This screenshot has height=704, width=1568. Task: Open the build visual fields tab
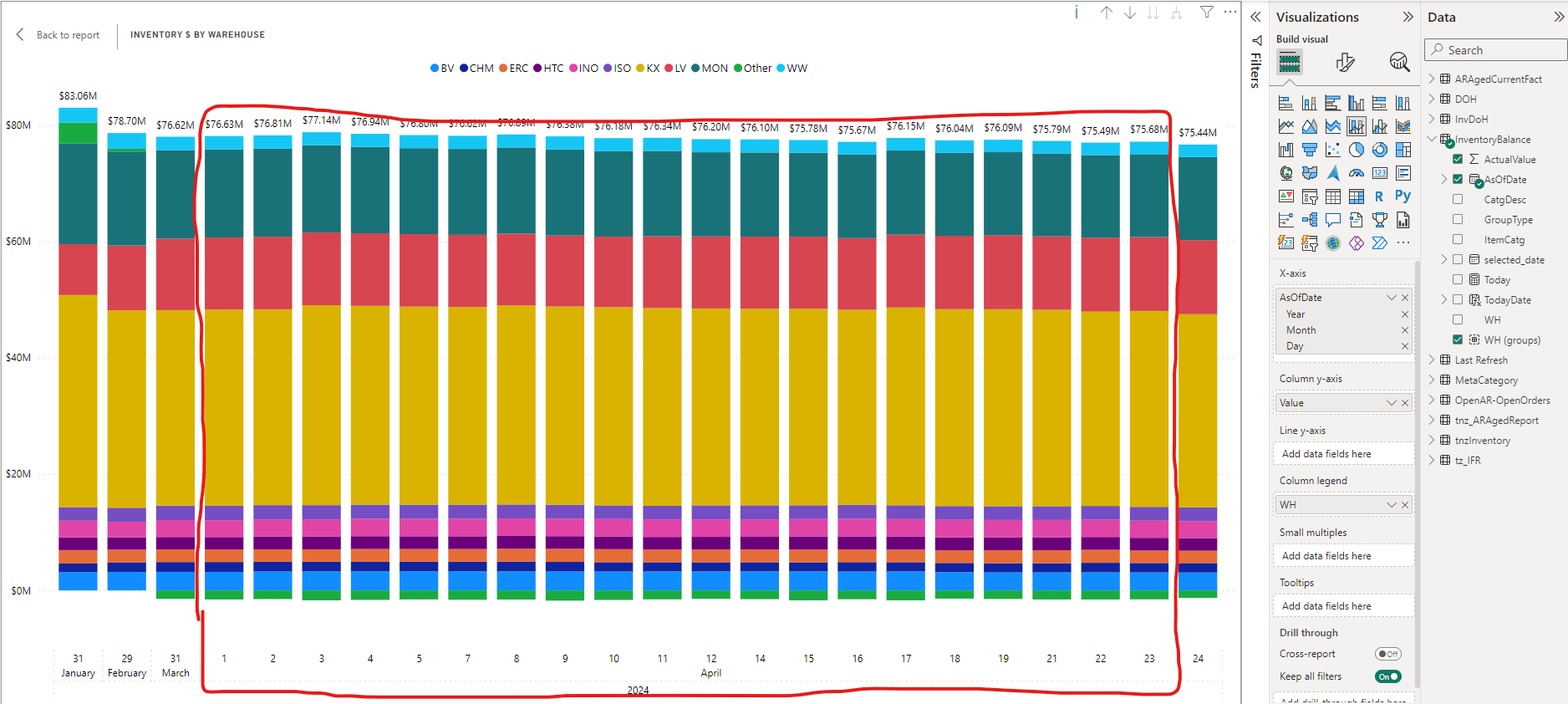[1290, 62]
